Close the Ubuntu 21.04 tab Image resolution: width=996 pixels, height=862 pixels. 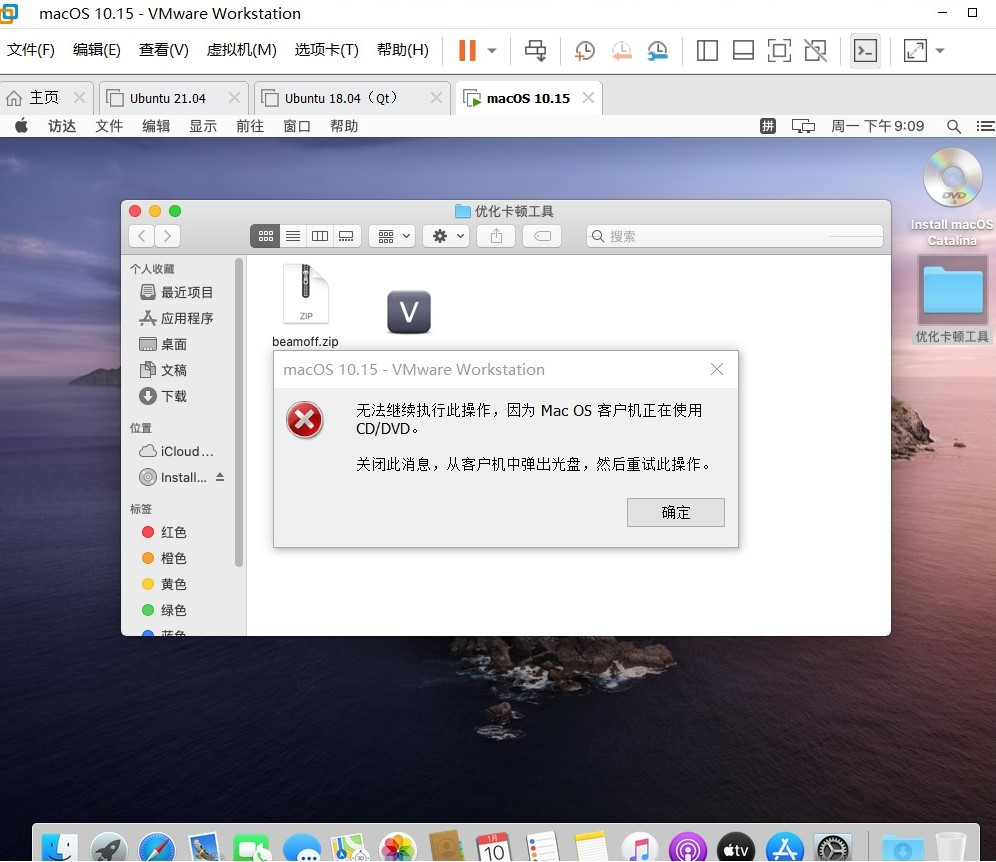tap(234, 98)
